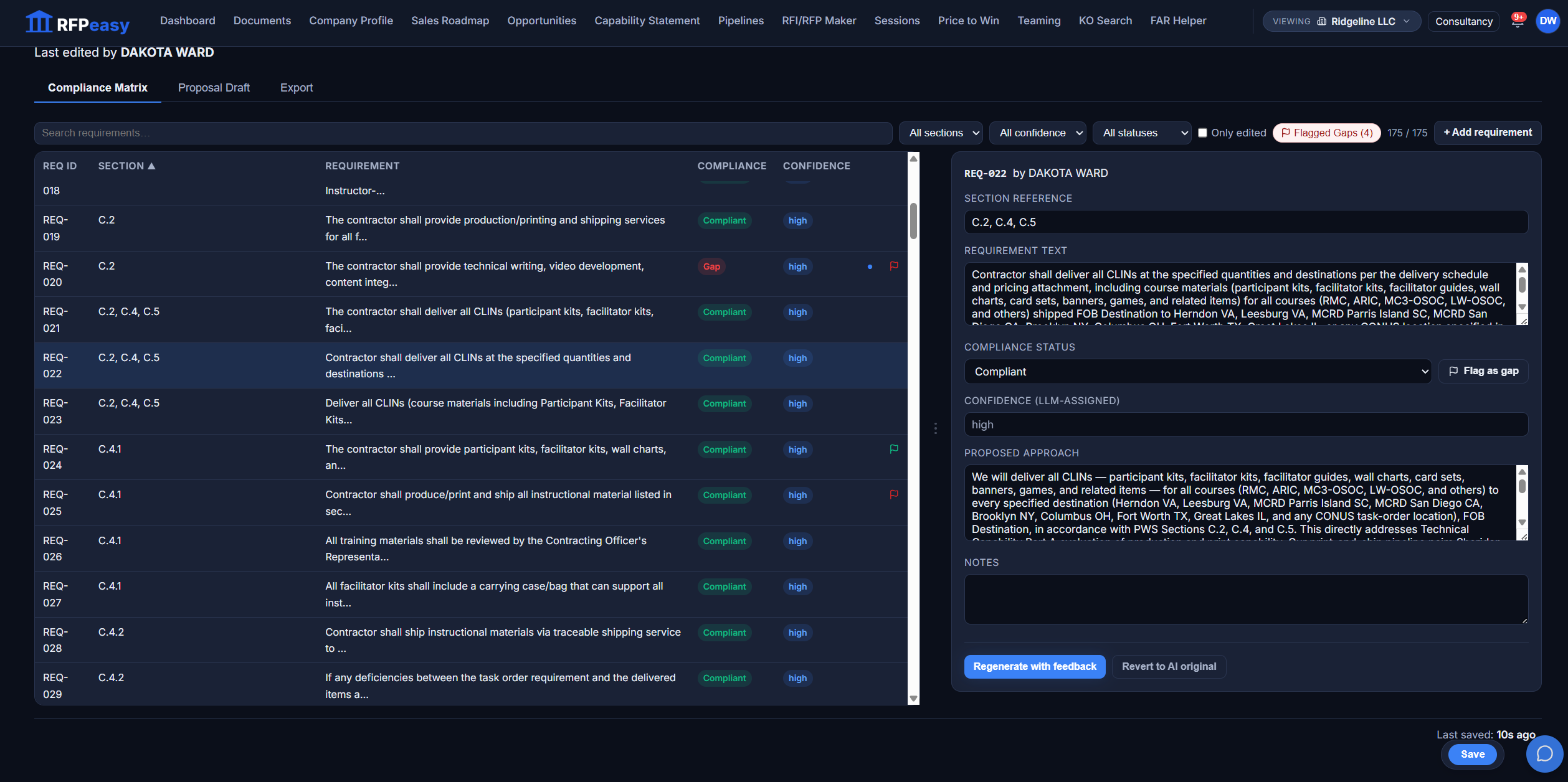
Task: Click the Search requirements input field
Action: tap(463, 133)
